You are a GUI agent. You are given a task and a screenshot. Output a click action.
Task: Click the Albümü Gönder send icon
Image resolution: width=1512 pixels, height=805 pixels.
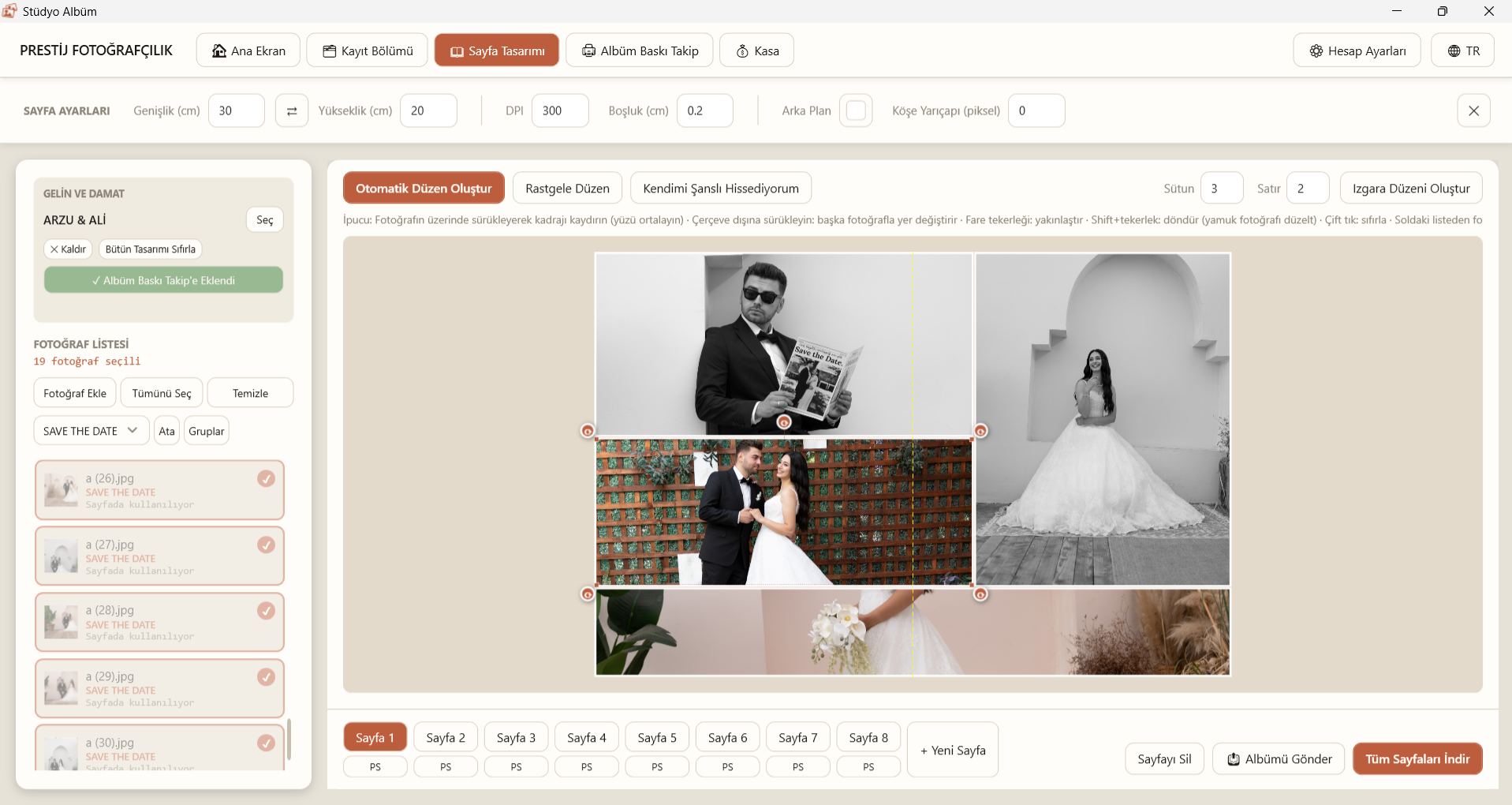(x=1234, y=759)
